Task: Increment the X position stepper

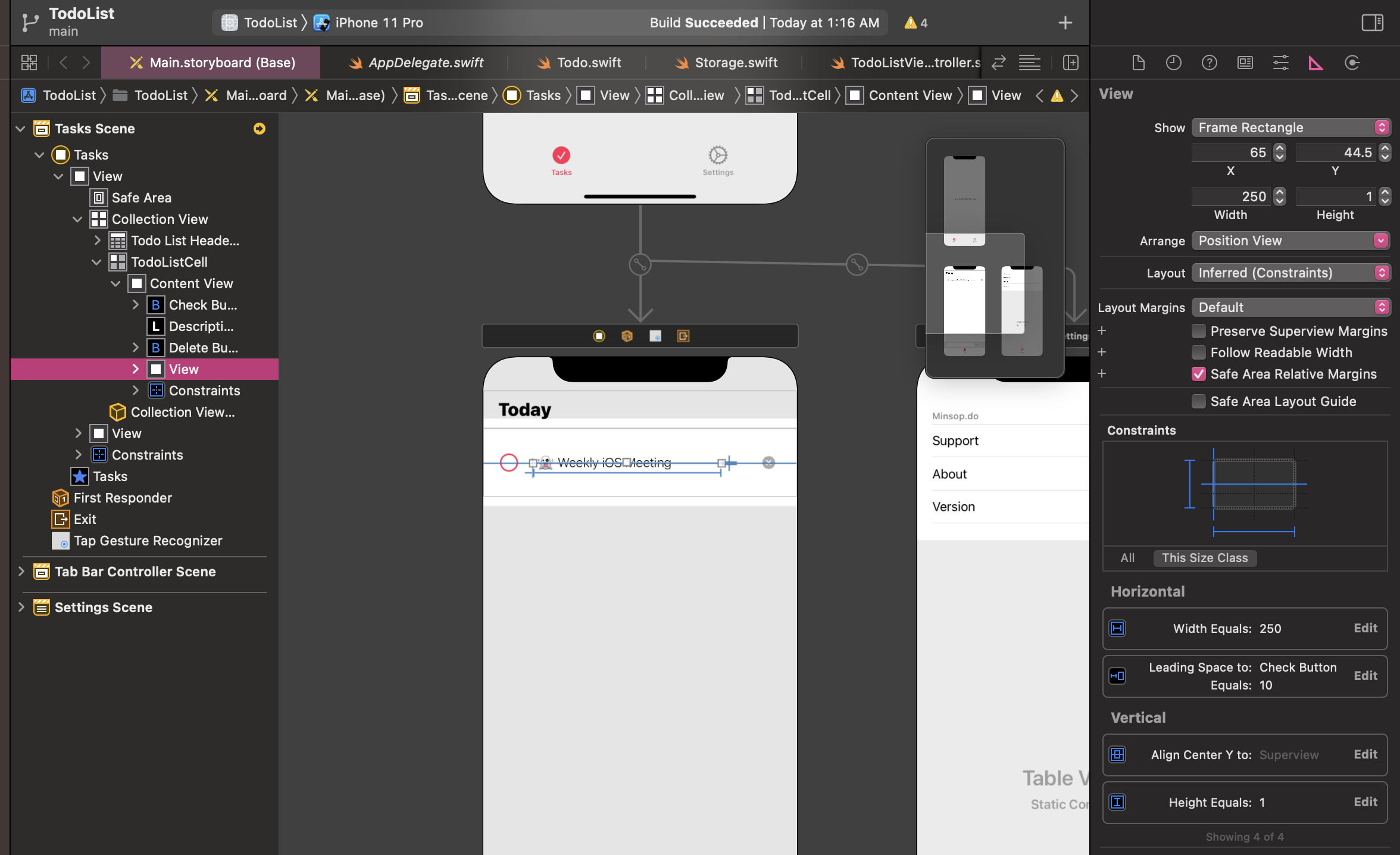Action: (x=1280, y=148)
